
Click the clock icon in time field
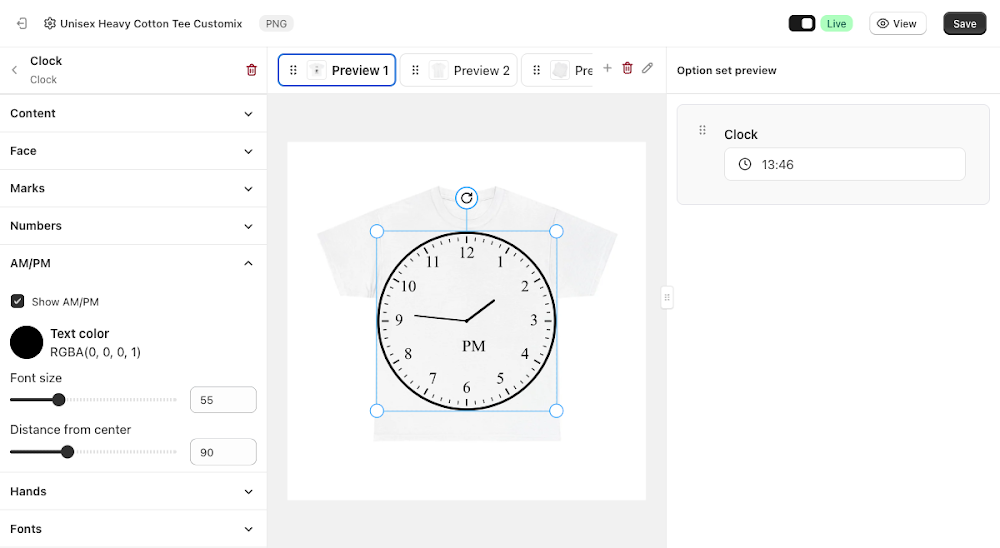[x=745, y=165]
